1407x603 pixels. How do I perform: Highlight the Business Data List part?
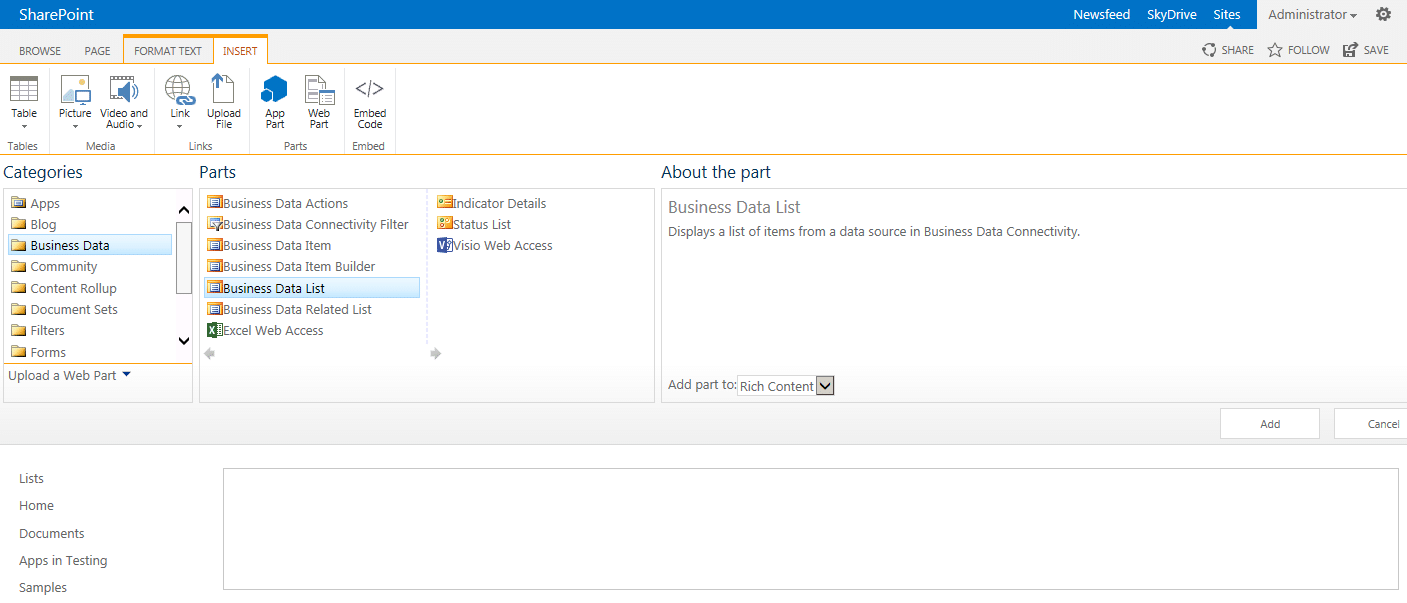(312, 288)
